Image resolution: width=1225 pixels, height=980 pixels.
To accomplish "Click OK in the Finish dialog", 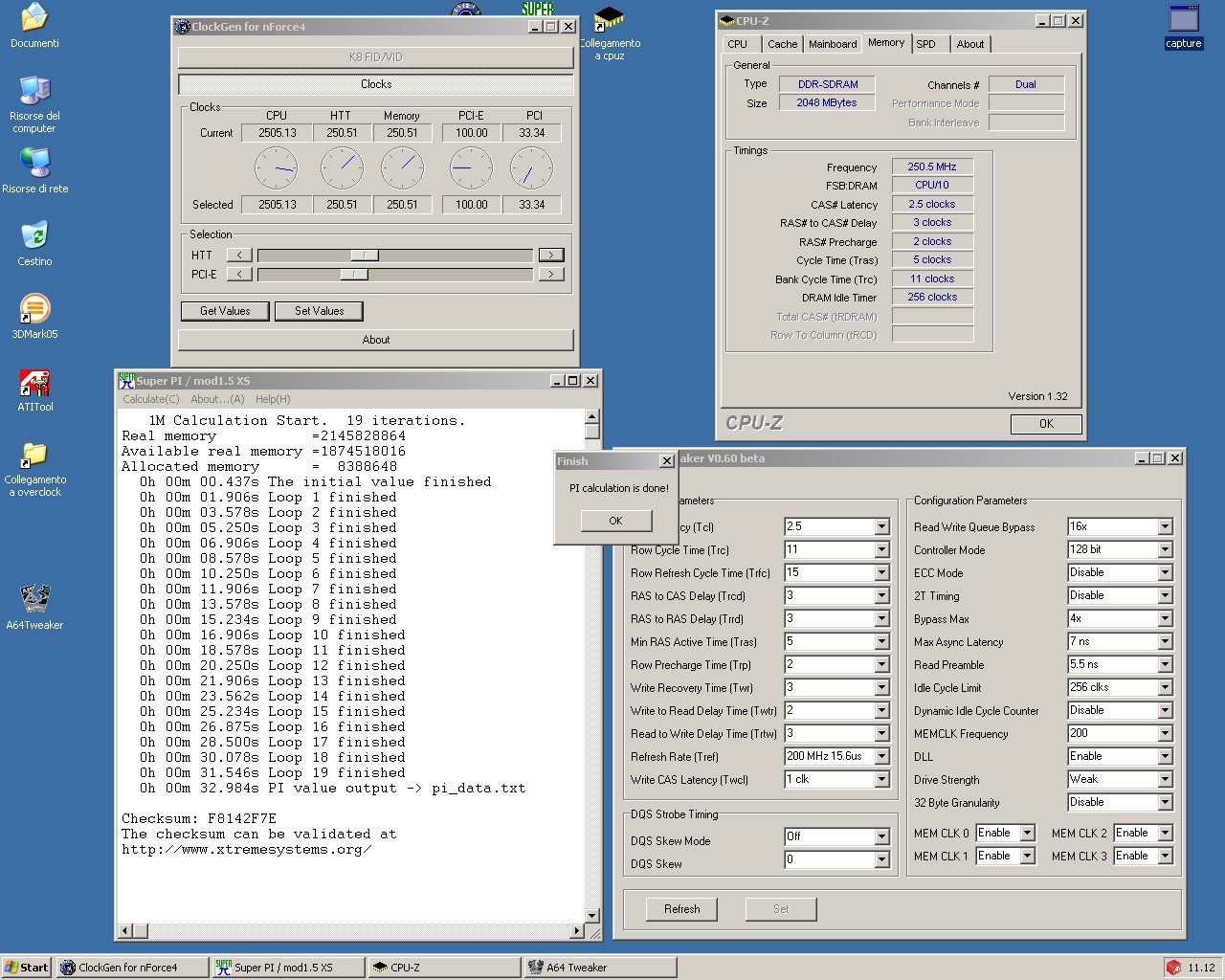I will point(615,521).
